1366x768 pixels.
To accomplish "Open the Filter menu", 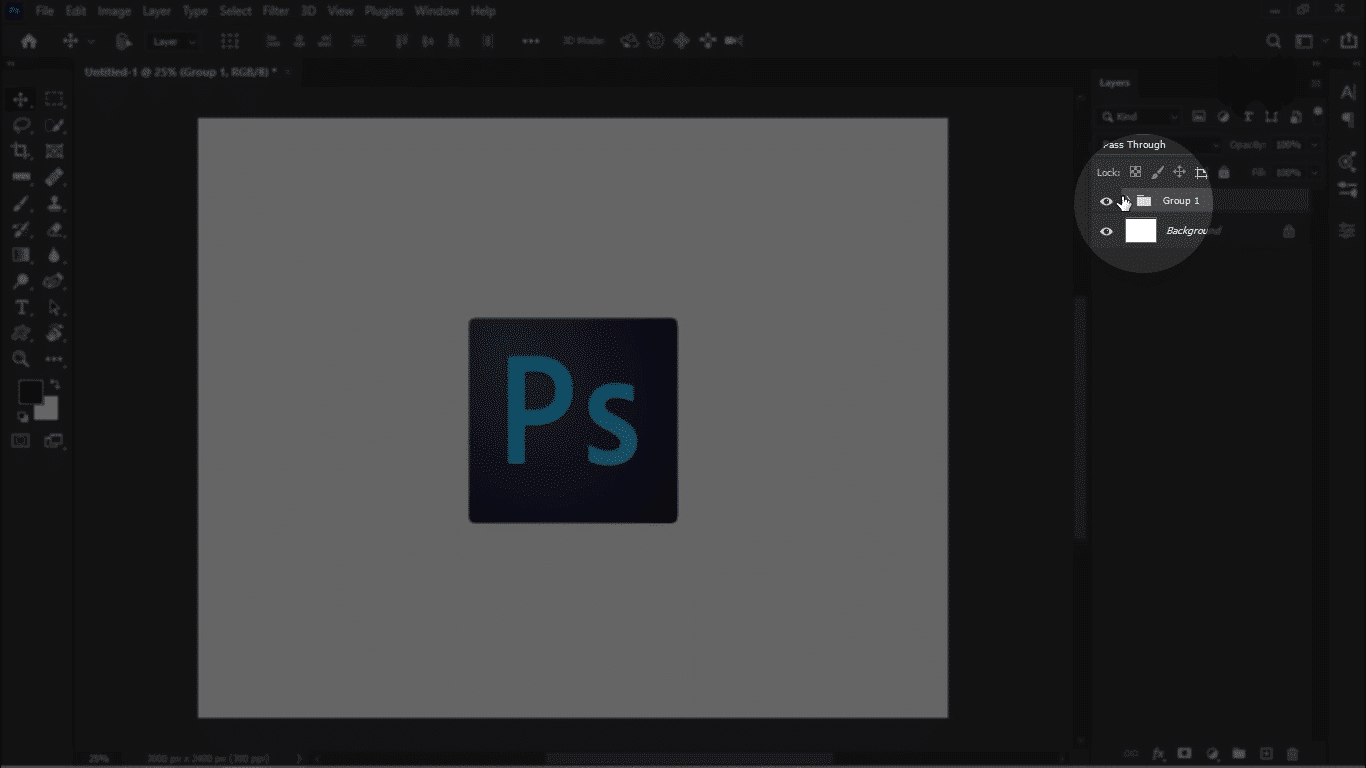I will pos(275,11).
